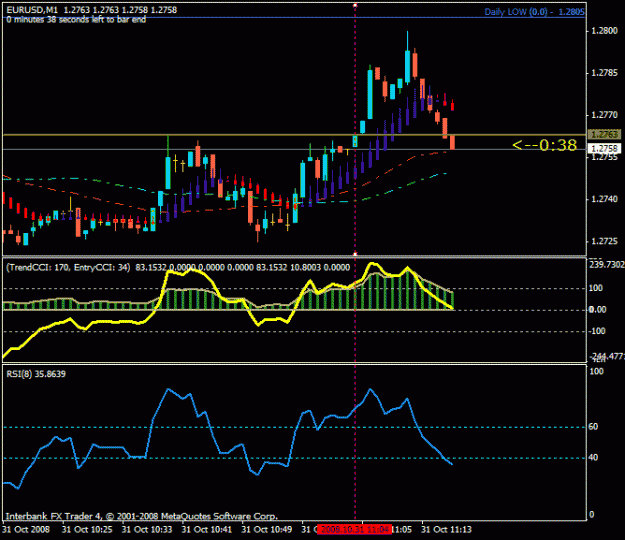Click the '31 Oct 10:49' time axis label
Image resolution: width=625 pixels, height=540 pixels.
pyautogui.click(x=266, y=530)
